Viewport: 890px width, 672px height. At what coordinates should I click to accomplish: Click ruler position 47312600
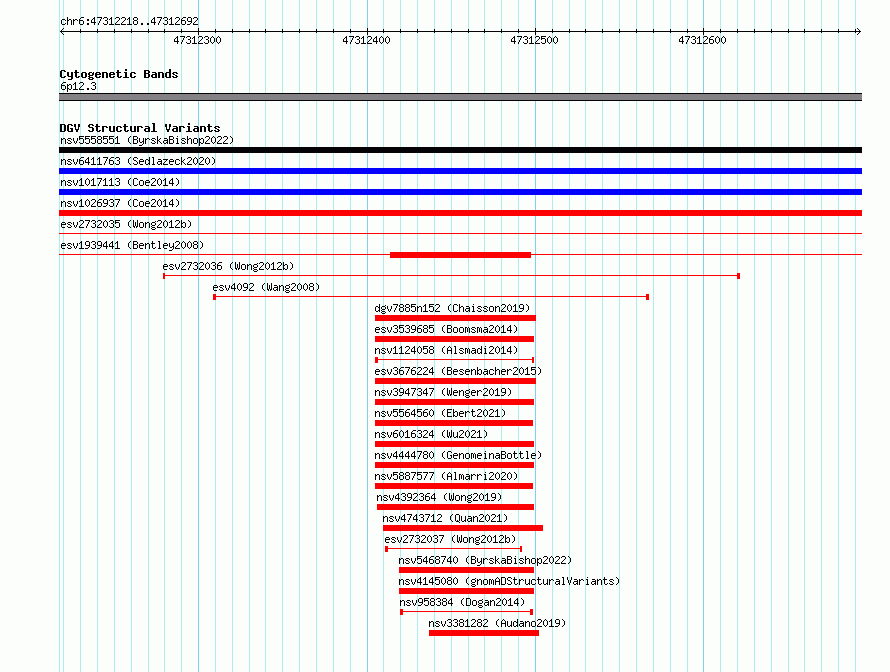(702, 40)
